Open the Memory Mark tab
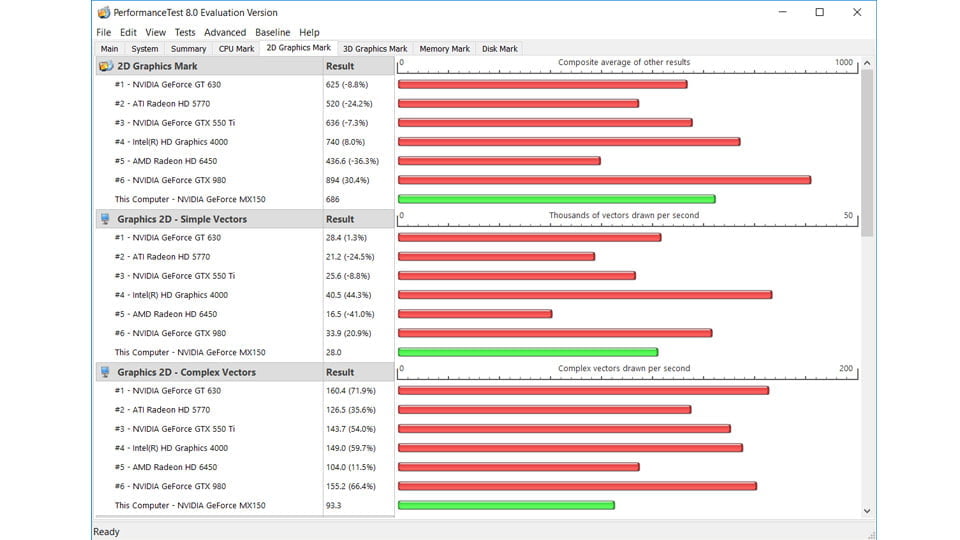Viewport: 960px width, 540px height. 444,48
